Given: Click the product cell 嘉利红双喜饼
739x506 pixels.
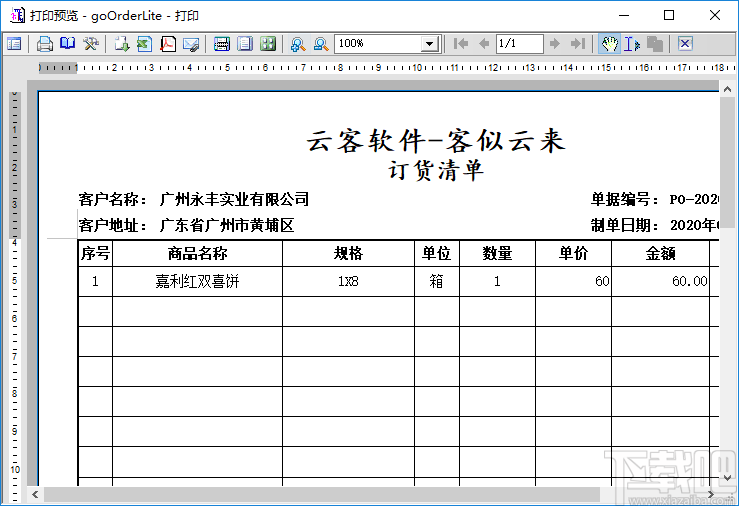Looking at the screenshot, I should click(197, 281).
